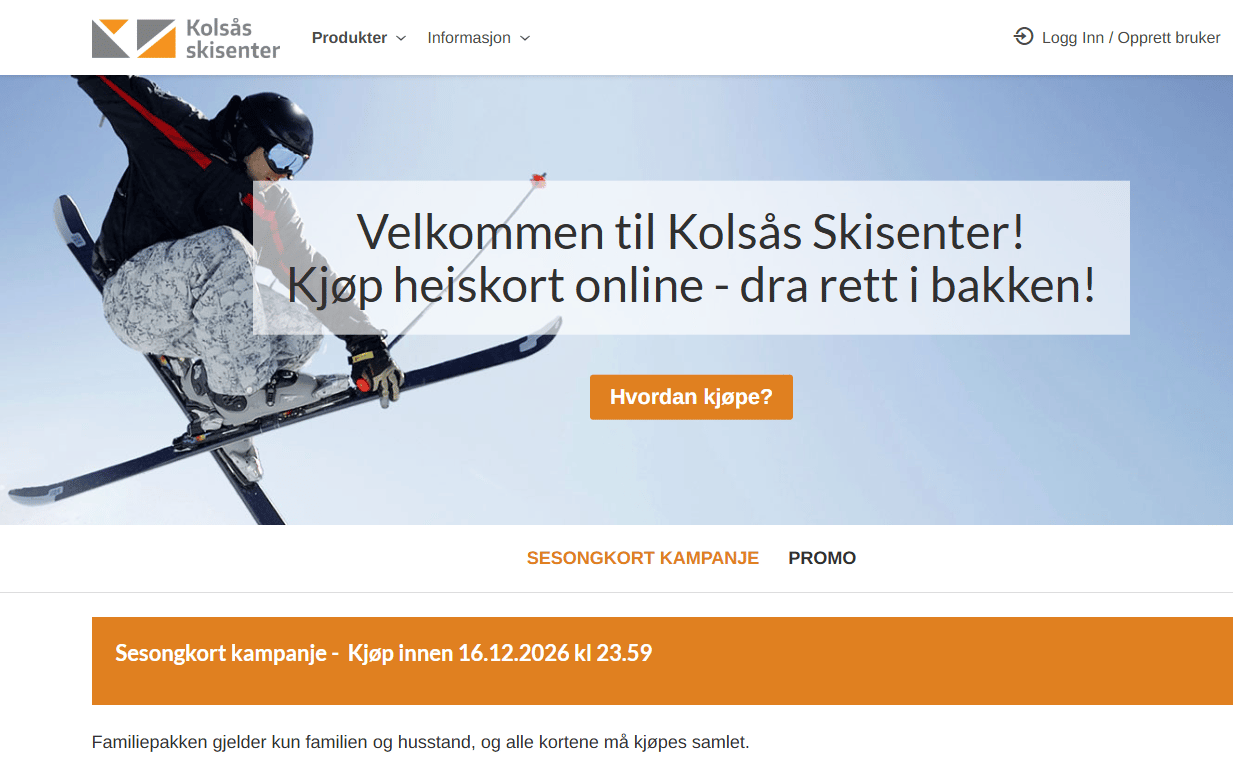Click the red ski pole basket

(x=538, y=180)
